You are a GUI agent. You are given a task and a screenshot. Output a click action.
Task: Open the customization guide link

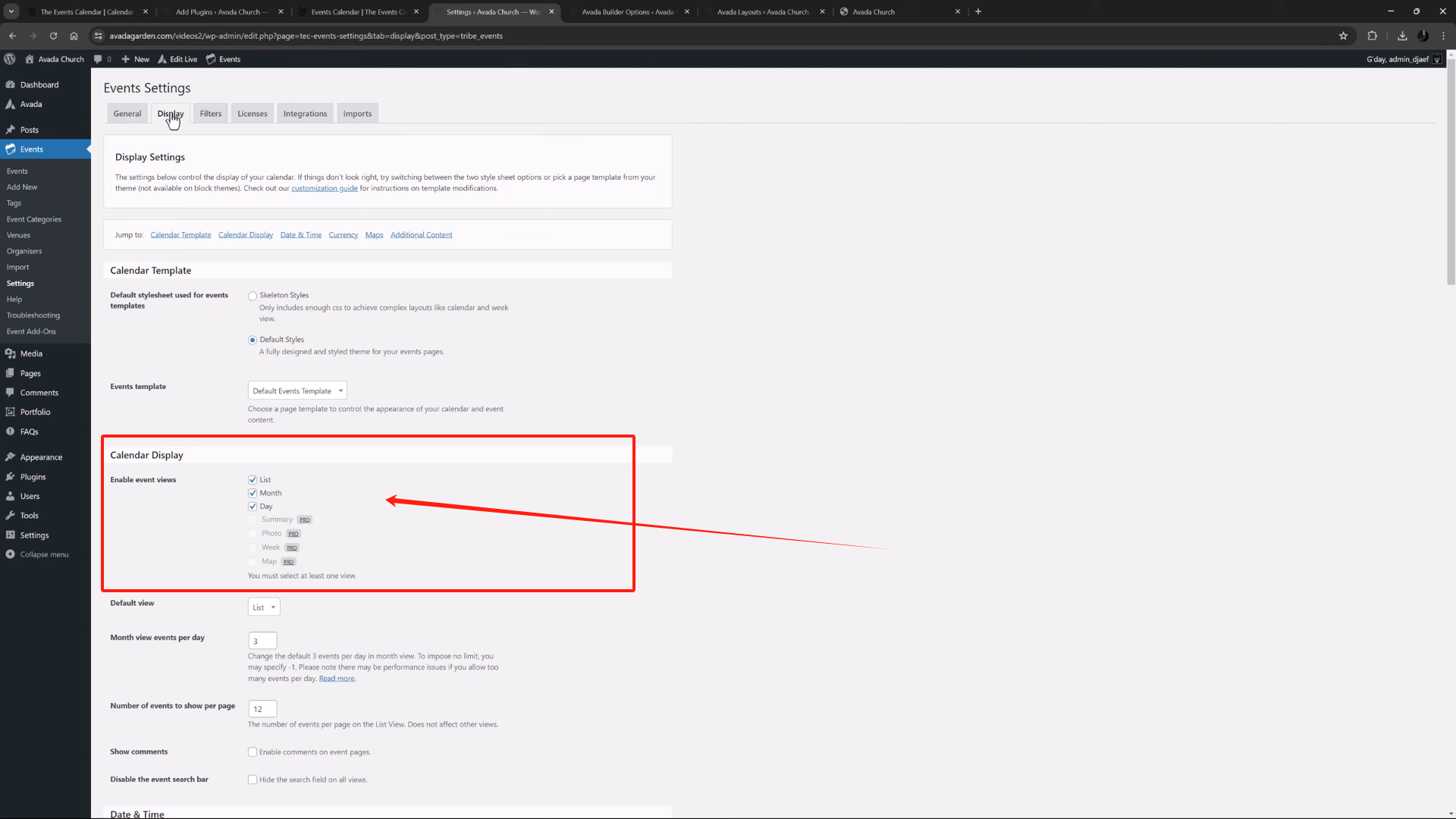click(x=325, y=188)
